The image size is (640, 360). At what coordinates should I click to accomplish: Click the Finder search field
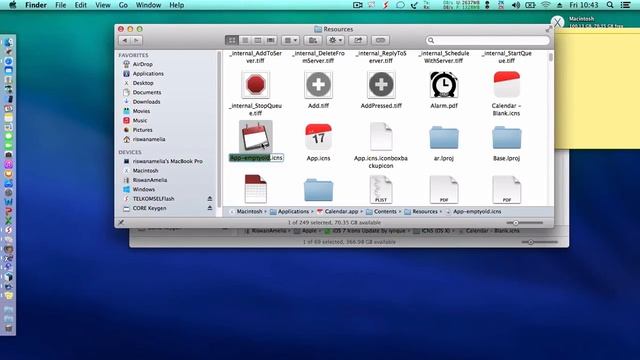[488, 40]
